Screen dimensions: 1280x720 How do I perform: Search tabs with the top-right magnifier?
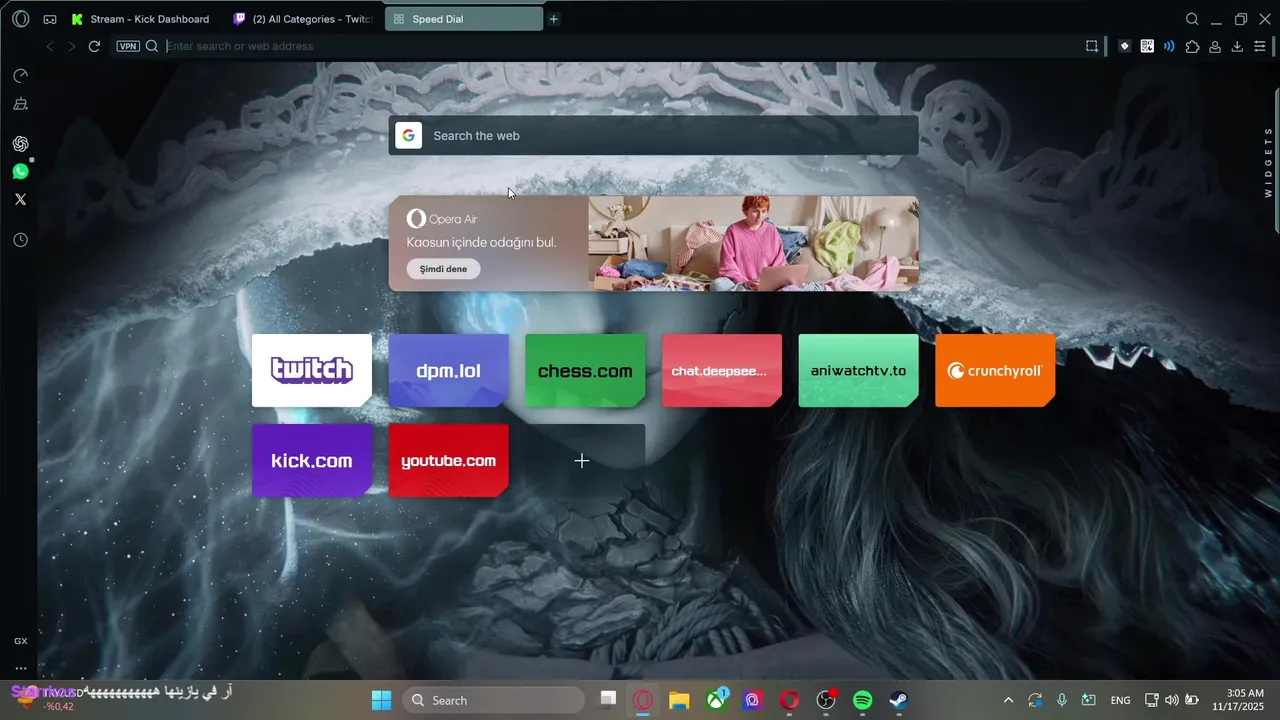[1192, 19]
